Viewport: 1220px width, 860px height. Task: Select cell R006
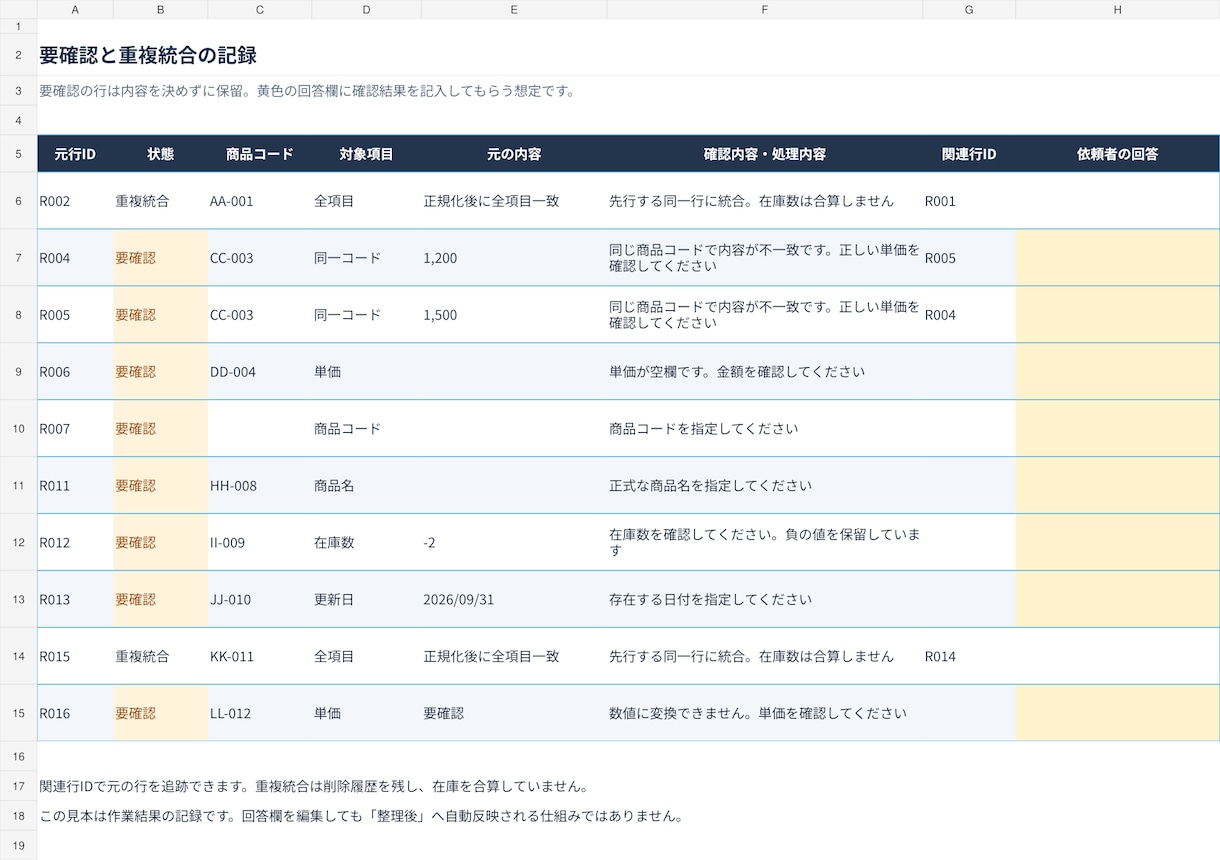pyautogui.click(x=75, y=372)
